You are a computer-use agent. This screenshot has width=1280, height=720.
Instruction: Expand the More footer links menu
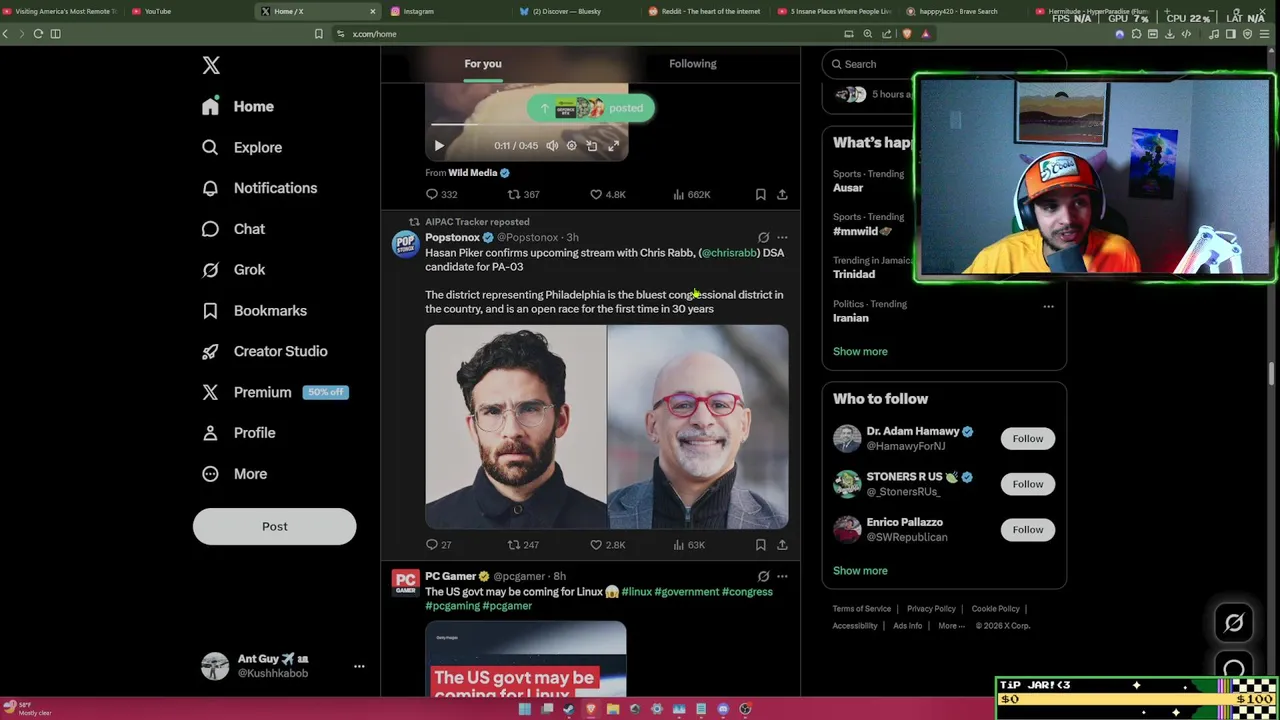pyautogui.click(x=951, y=626)
